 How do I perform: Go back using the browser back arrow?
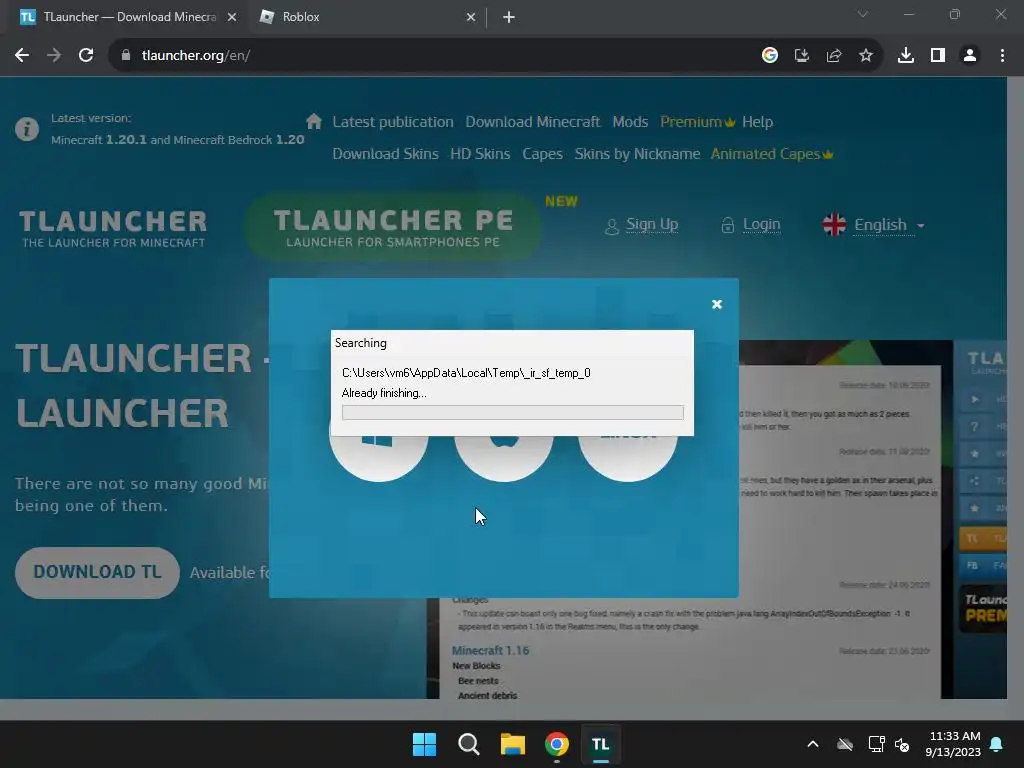(x=22, y=56)
